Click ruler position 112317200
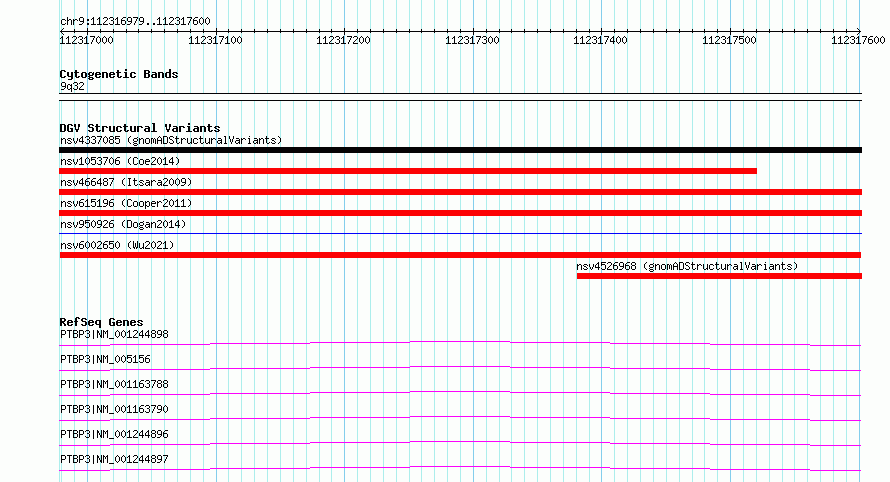 343,40
